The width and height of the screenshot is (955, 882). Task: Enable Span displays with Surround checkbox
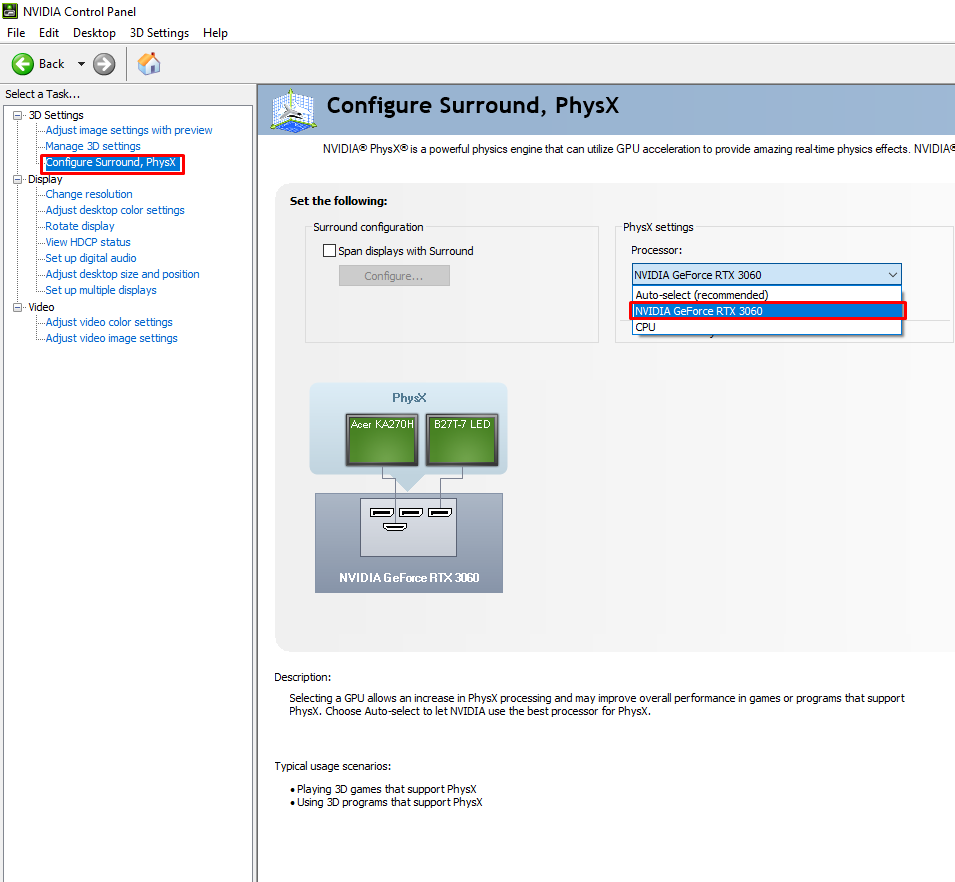(329, 250)
